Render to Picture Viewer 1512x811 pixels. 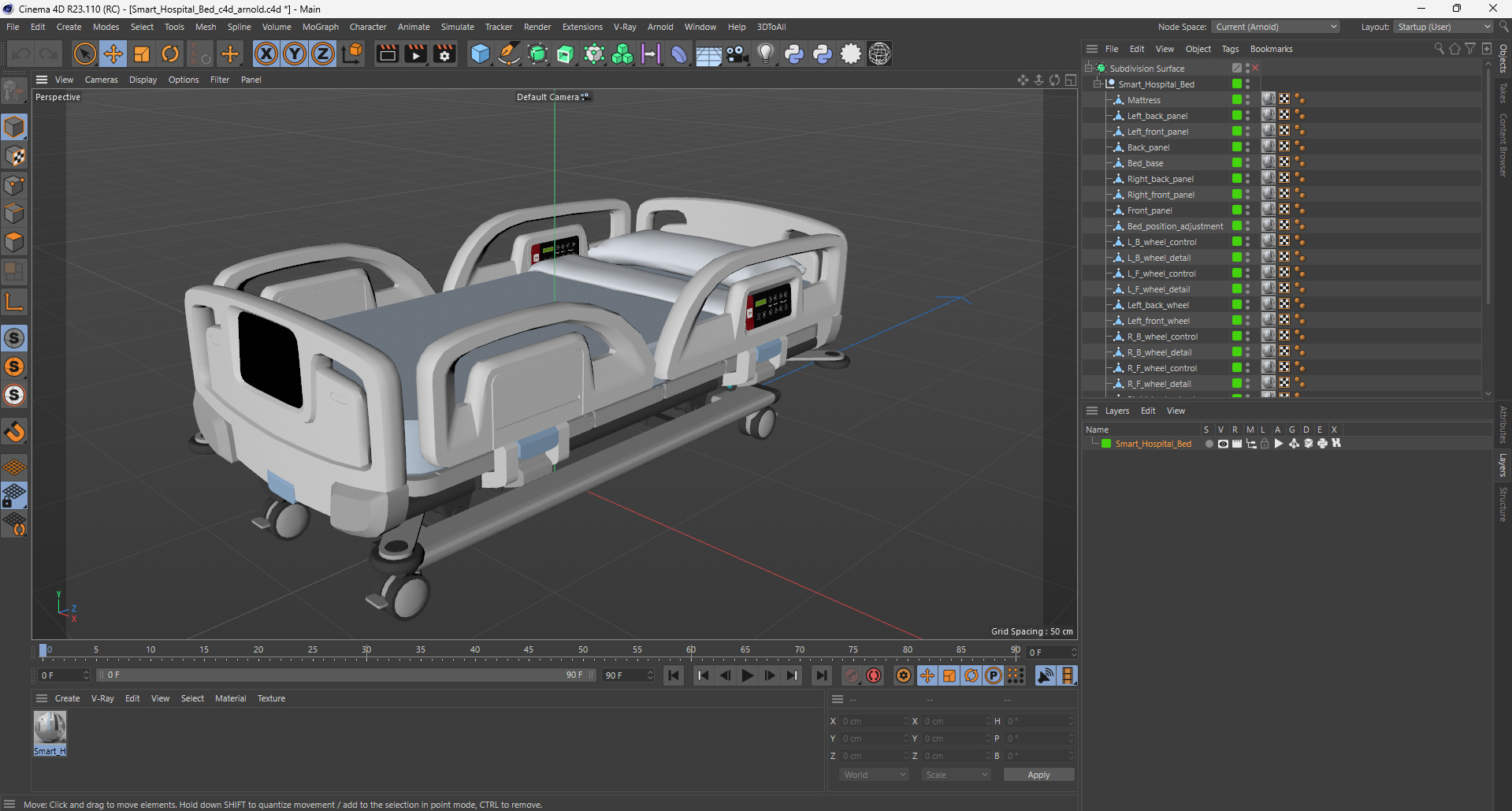click(x=415, y=54)
